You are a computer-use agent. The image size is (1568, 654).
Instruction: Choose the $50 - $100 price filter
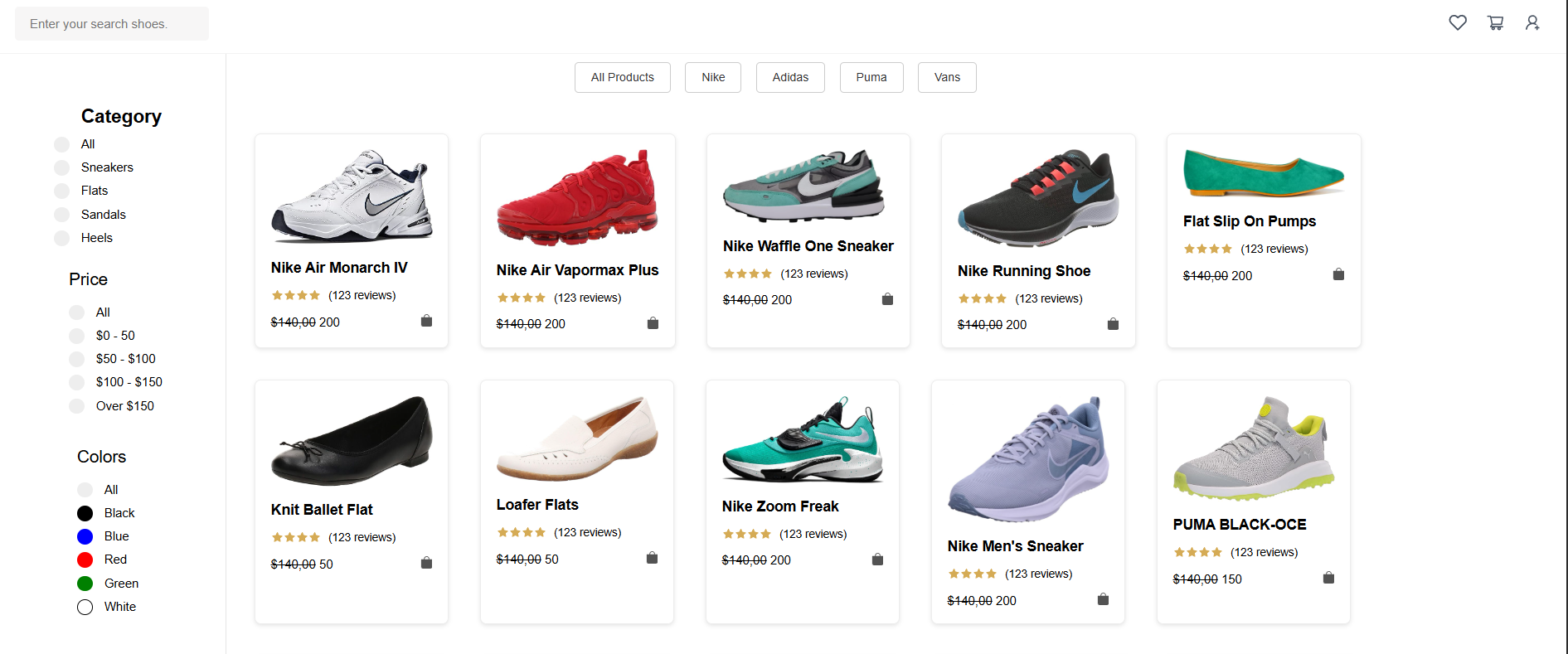tap(77, 359)
